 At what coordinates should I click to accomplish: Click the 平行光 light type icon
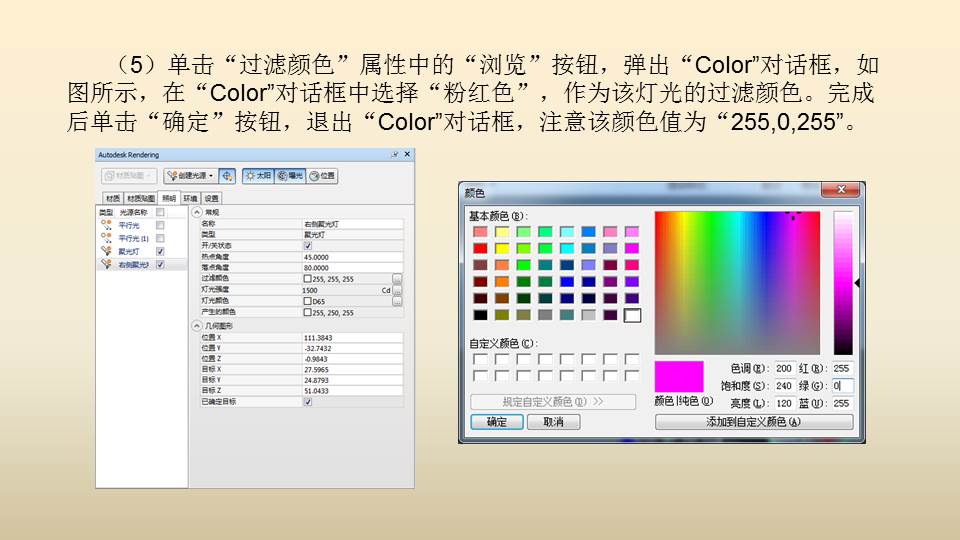(107, 225)
